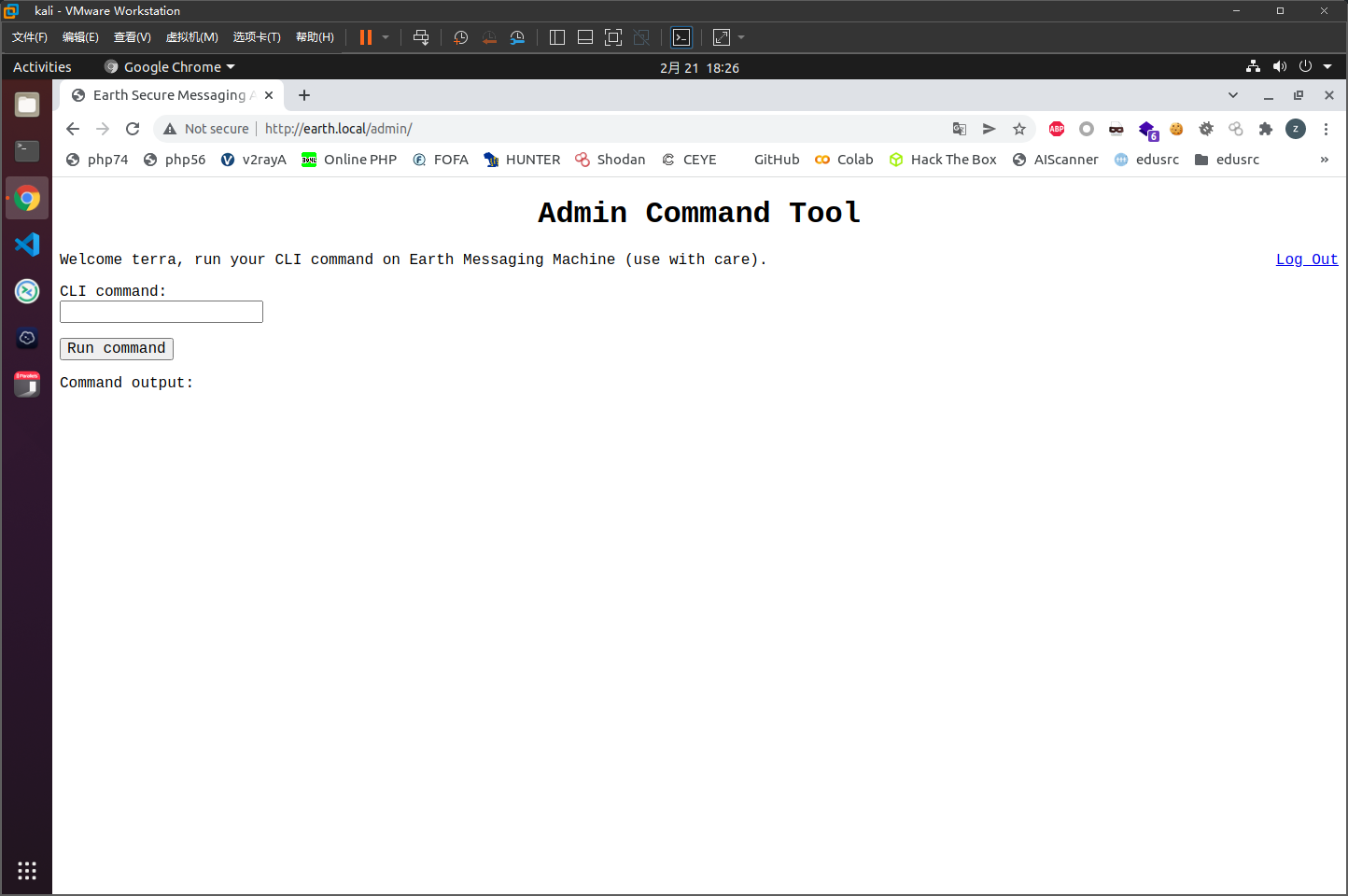Expand the stretch guest dropdown arrow

coord(741,37)
